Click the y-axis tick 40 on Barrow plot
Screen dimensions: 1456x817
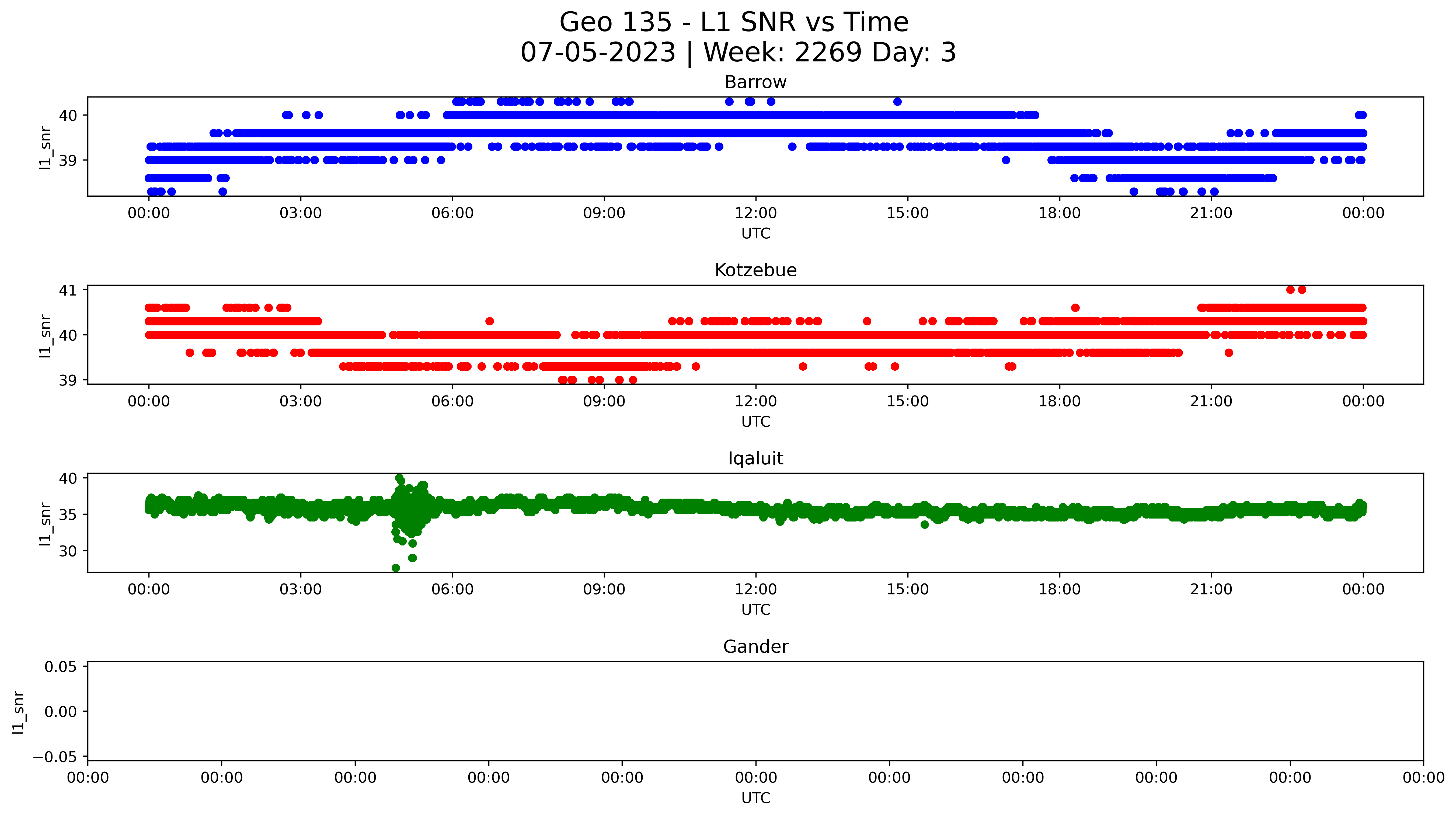(68, 116)
